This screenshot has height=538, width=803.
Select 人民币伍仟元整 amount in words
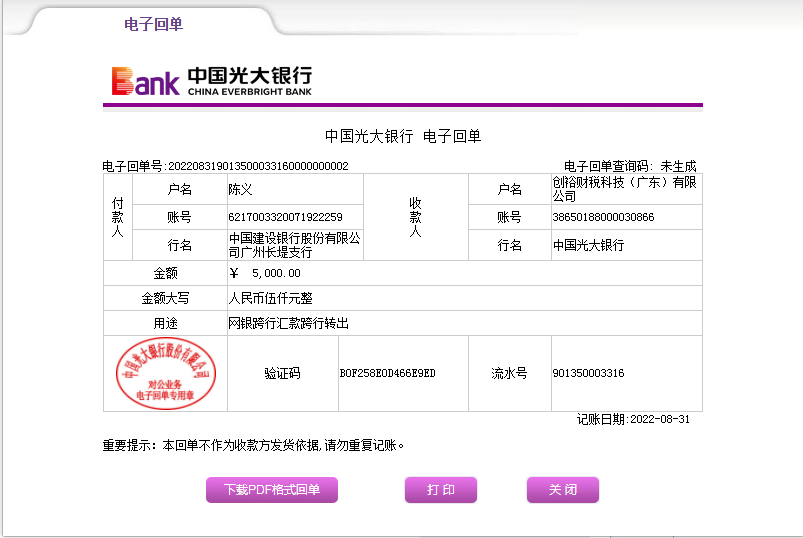point(270,298)
